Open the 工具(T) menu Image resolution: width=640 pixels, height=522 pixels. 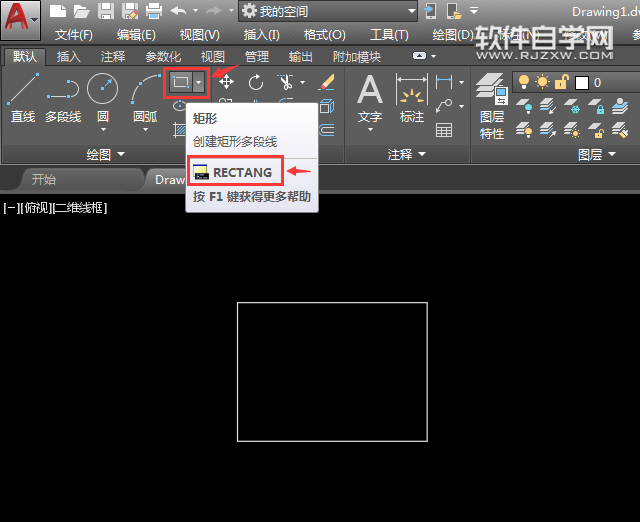[389, 35]
